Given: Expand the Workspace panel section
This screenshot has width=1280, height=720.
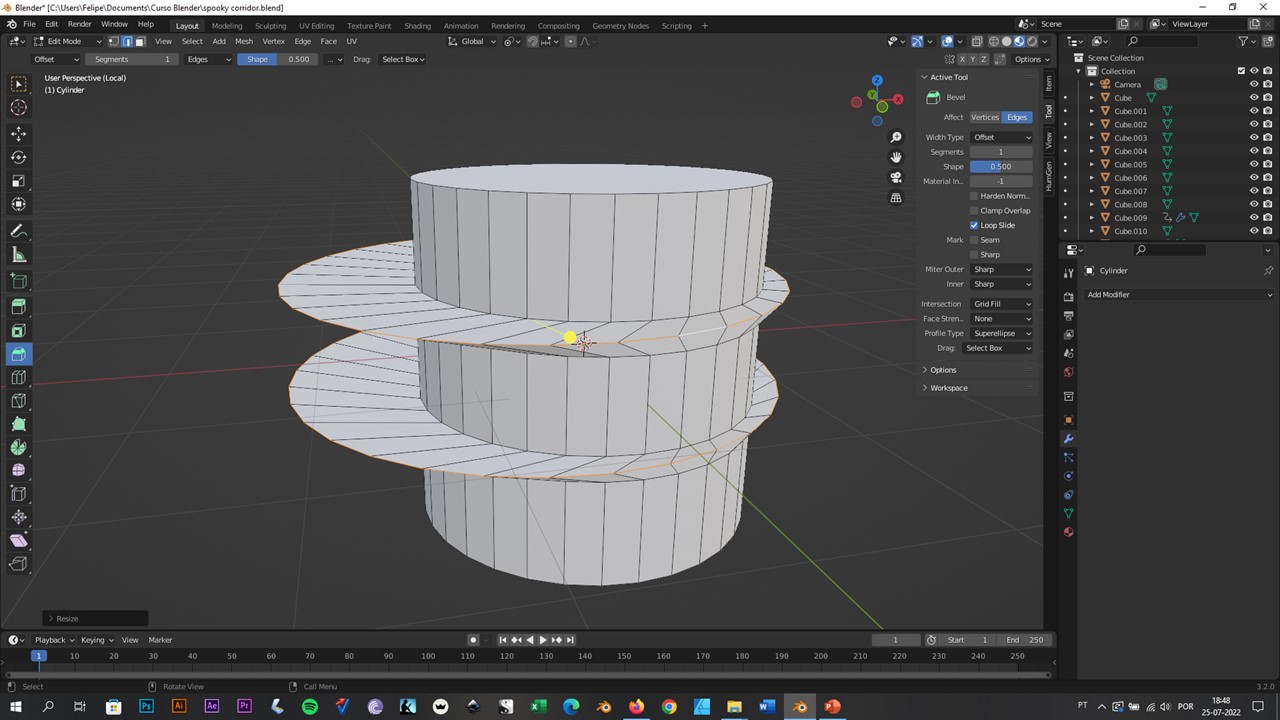Looking at the screenshot, I should pos(948,388).
